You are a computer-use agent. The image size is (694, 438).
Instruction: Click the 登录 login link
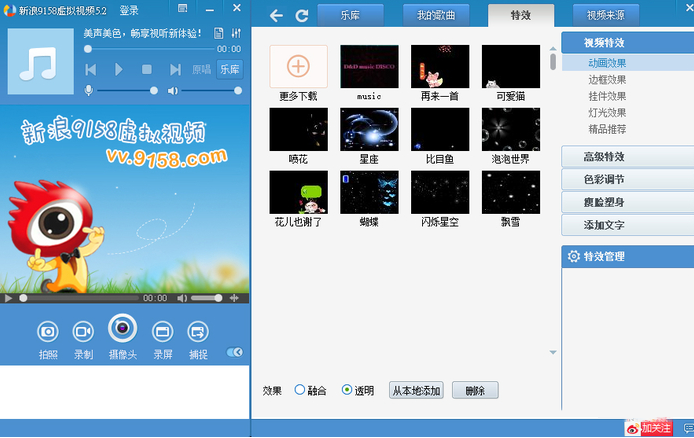[129, 10]
